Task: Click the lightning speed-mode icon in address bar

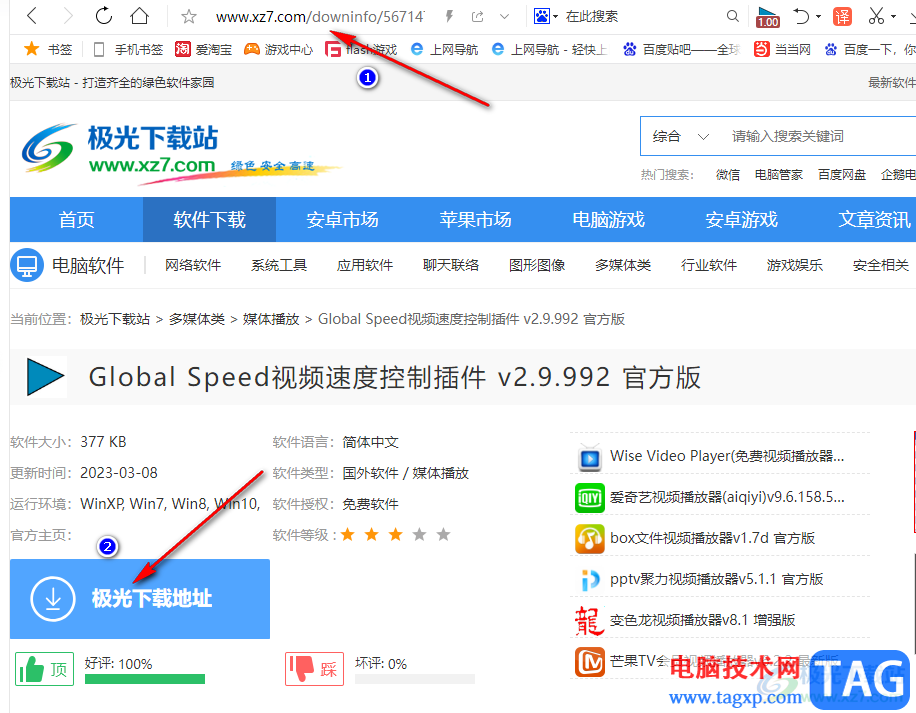Action: tap(449, 16)
